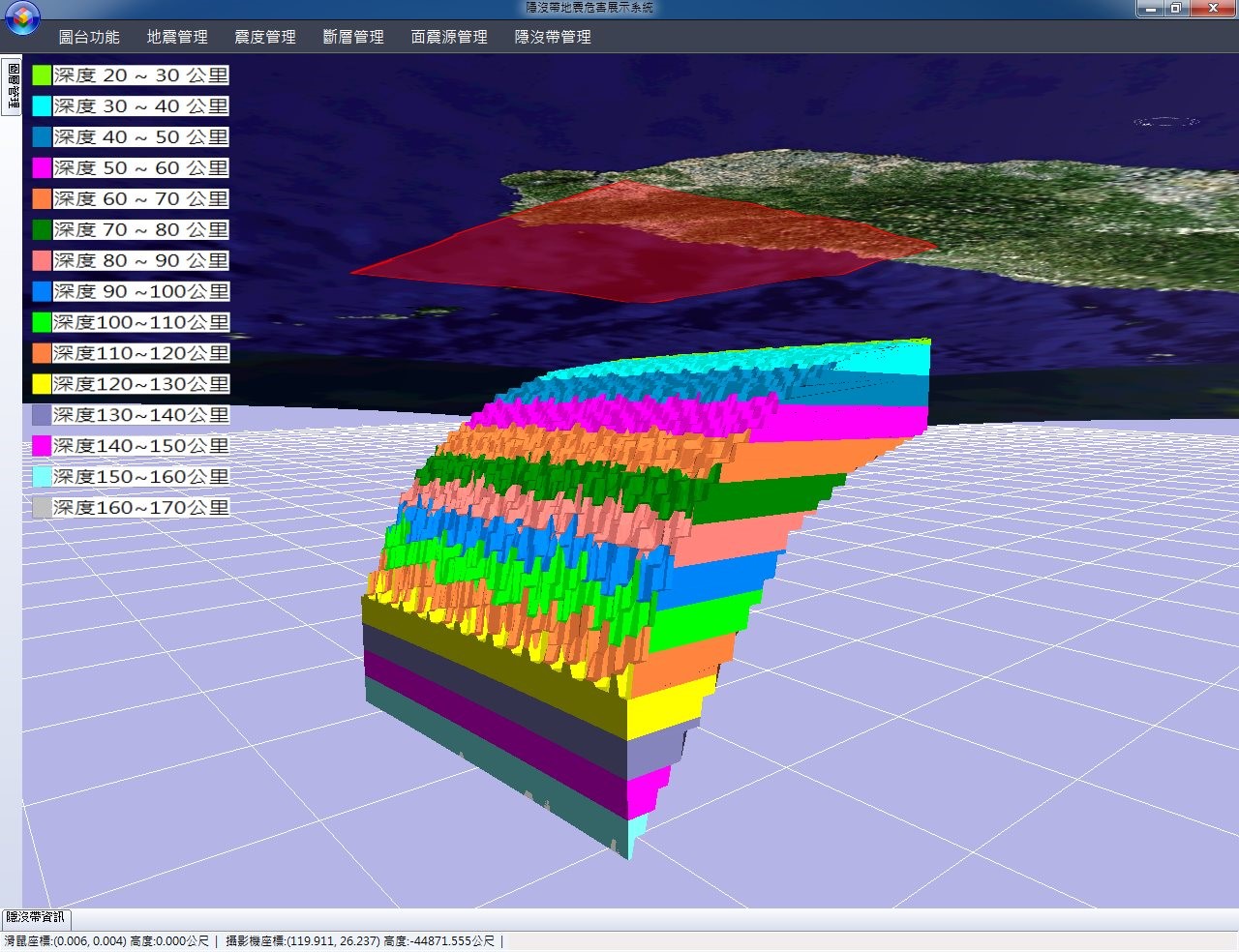Open the 面震源管理 menu
This screenshot has width=1239, height=952.
tap(449, 37)
